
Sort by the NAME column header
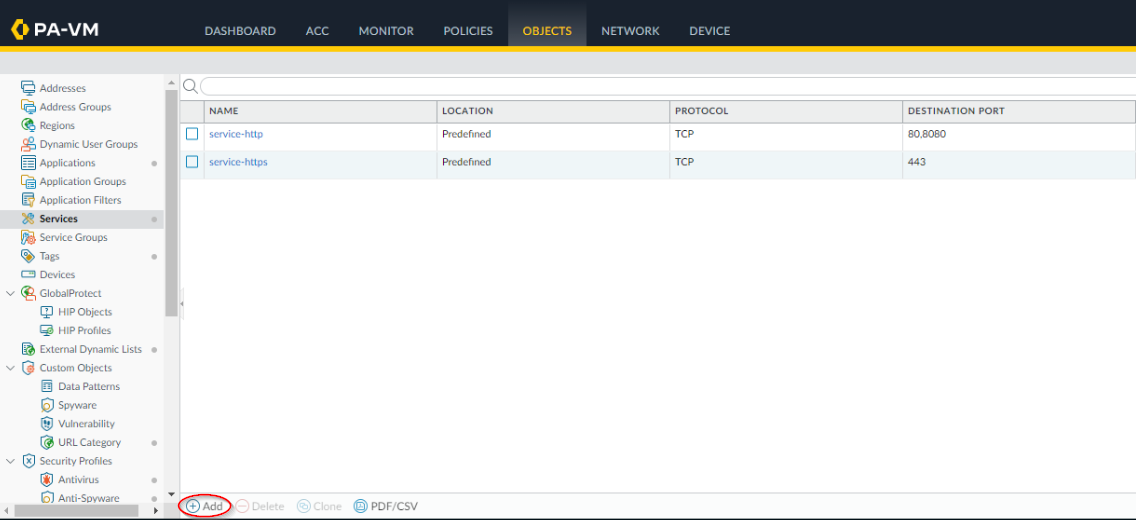320,111
